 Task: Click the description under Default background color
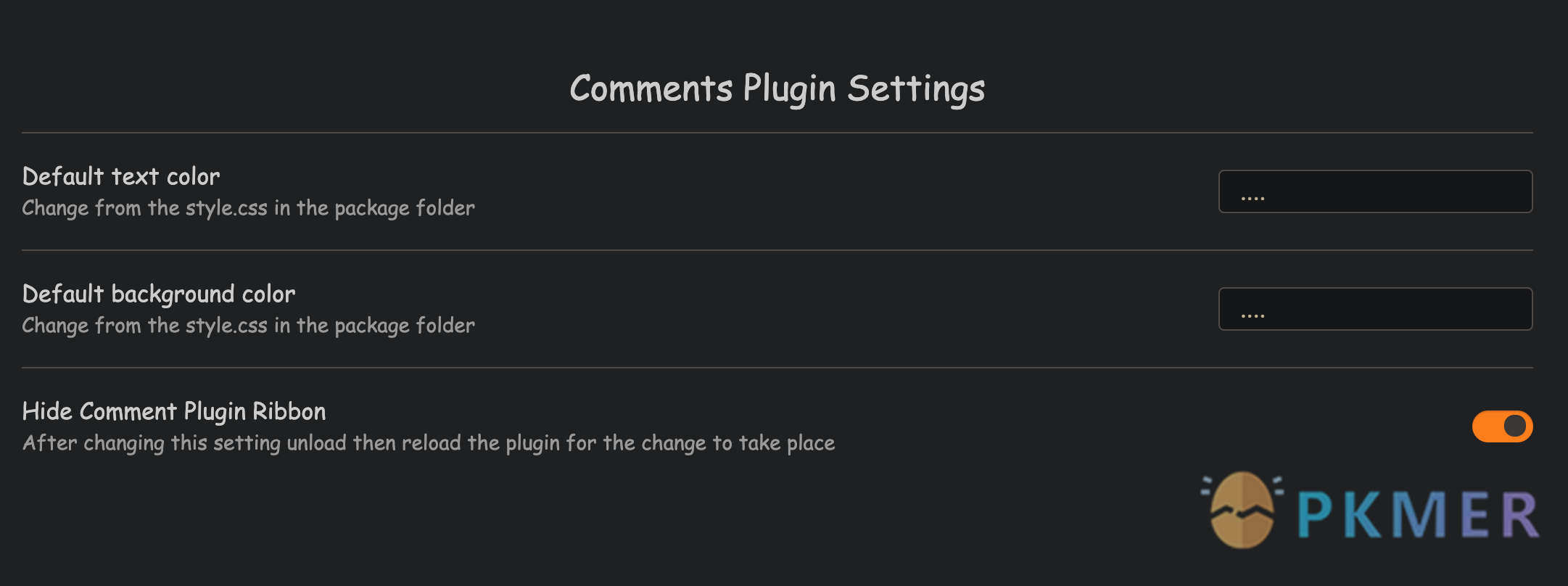coord(248,326)
